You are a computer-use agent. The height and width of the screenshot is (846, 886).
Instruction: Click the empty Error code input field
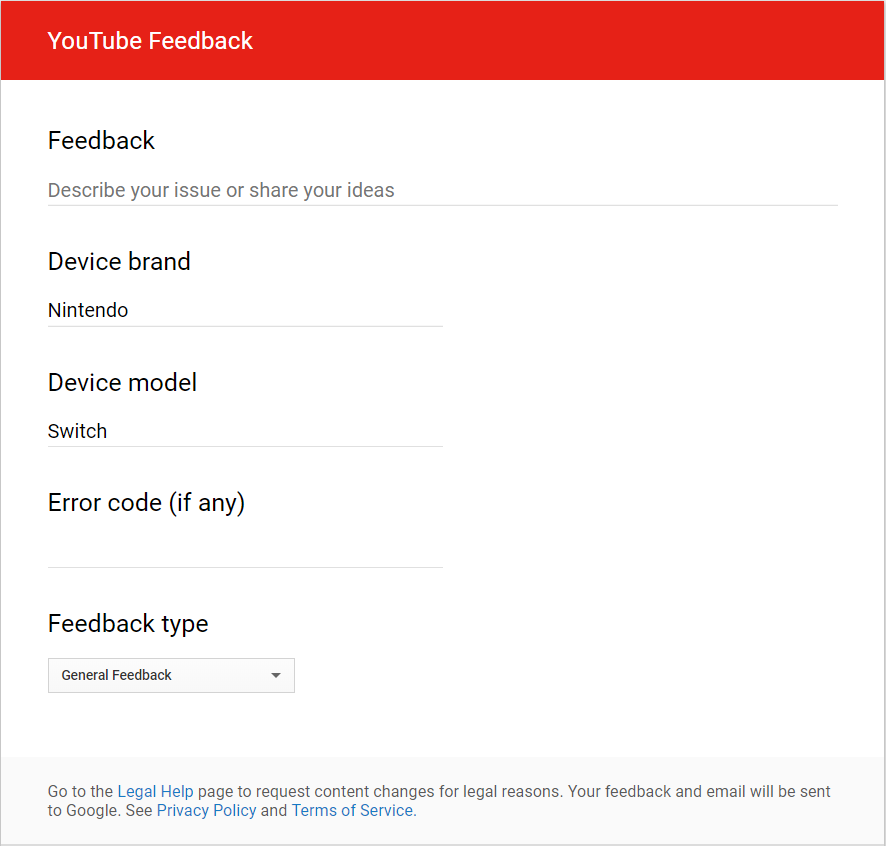click(x=245, y=551)
